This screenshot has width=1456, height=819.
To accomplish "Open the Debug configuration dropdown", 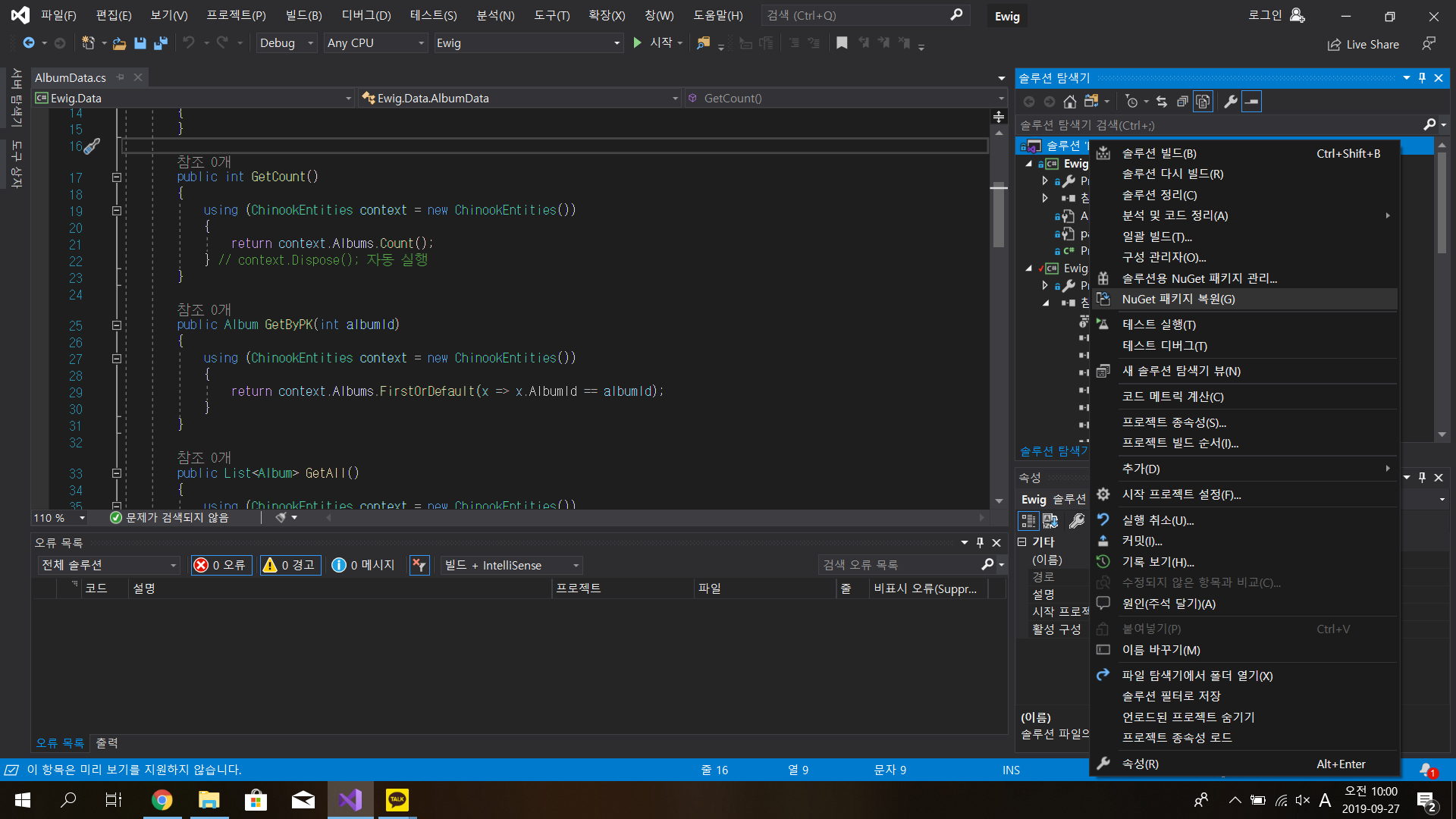I will click(x=286, y=43).
